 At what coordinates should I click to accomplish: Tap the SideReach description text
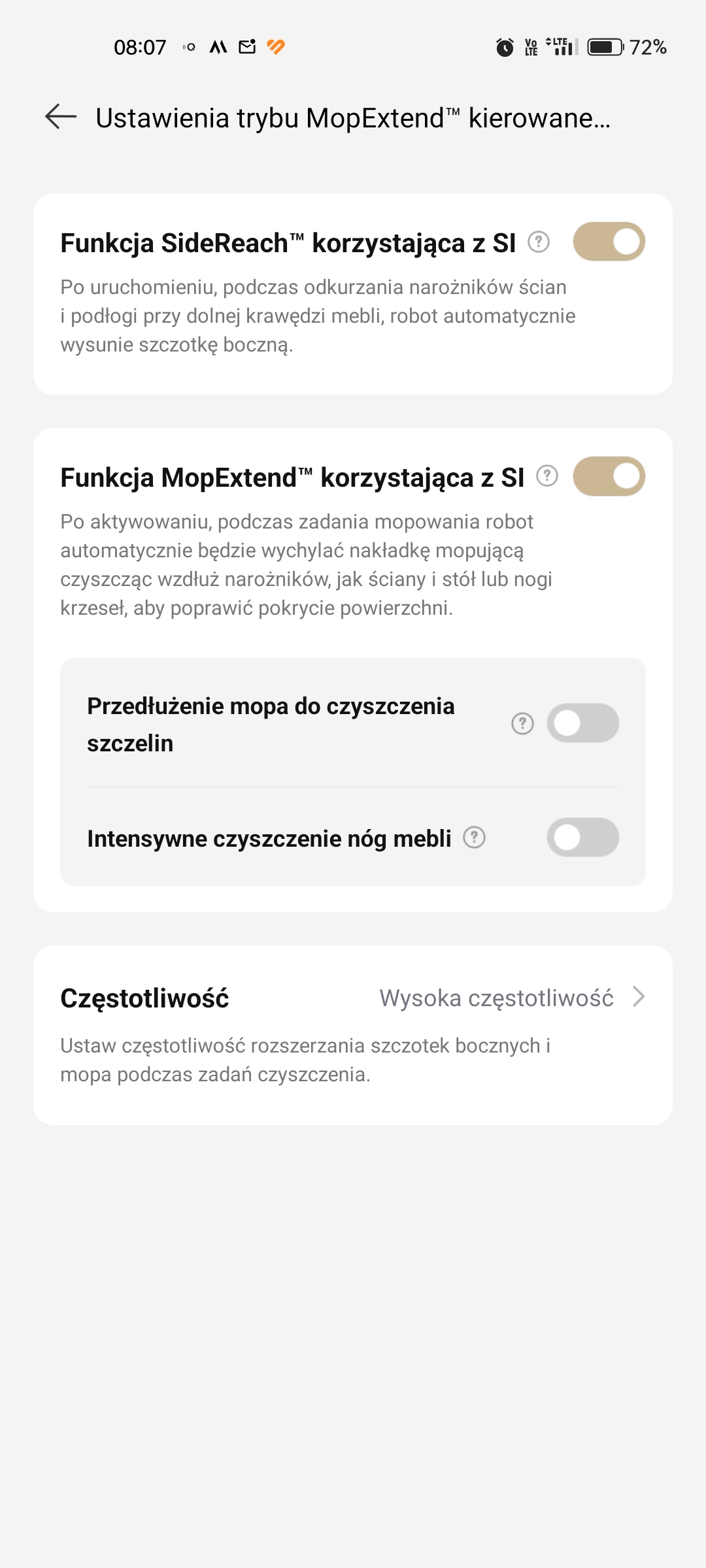(318, 316)
